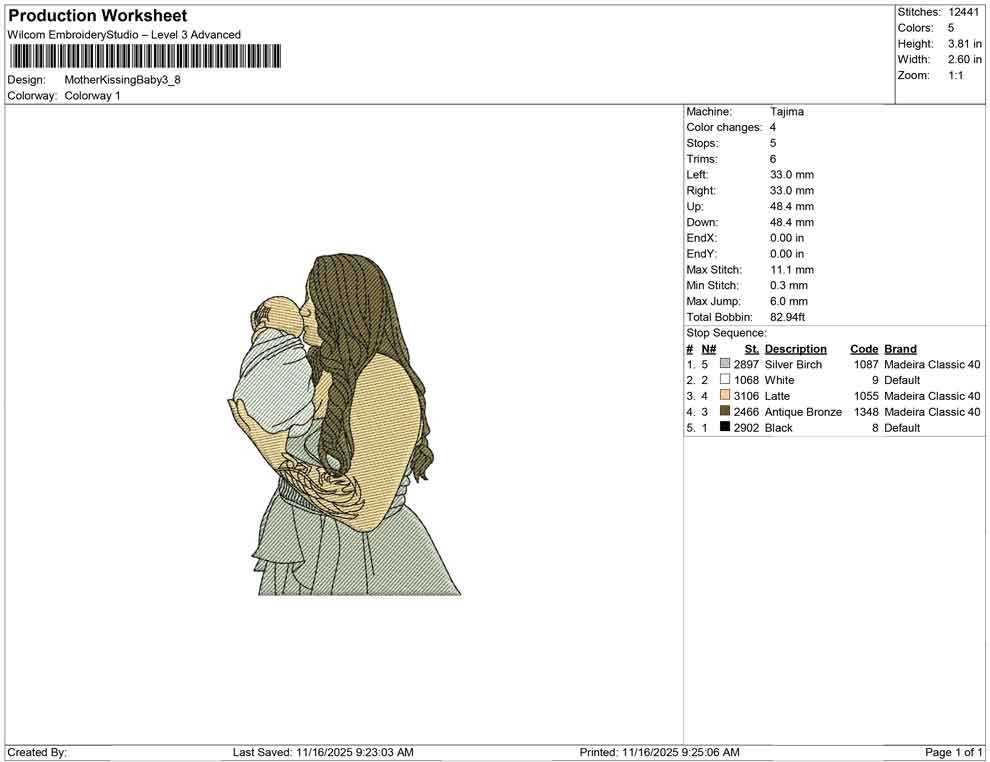This screenshot has width=990, height=762.
Task: Click the Description column header
Action: click(795, 349)
